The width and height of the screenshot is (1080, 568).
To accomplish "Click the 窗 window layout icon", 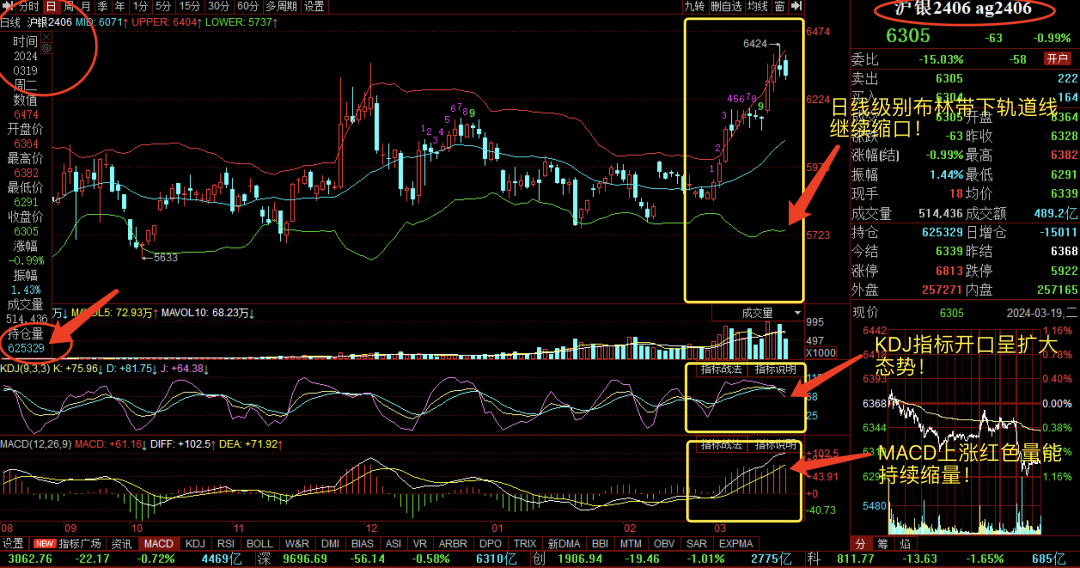I will (779, 6).
